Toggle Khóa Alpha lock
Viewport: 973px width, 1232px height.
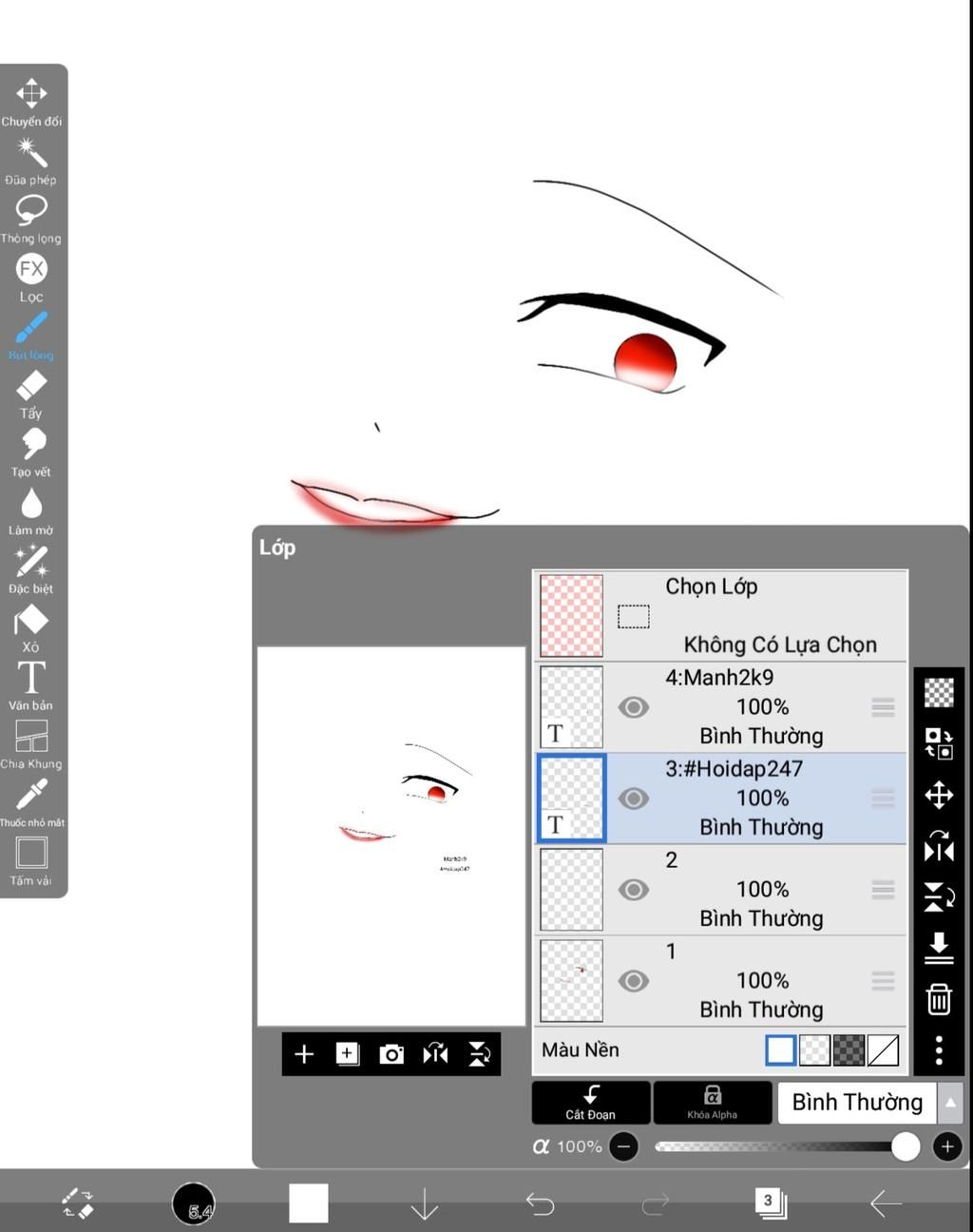[x=713, y=1103]
